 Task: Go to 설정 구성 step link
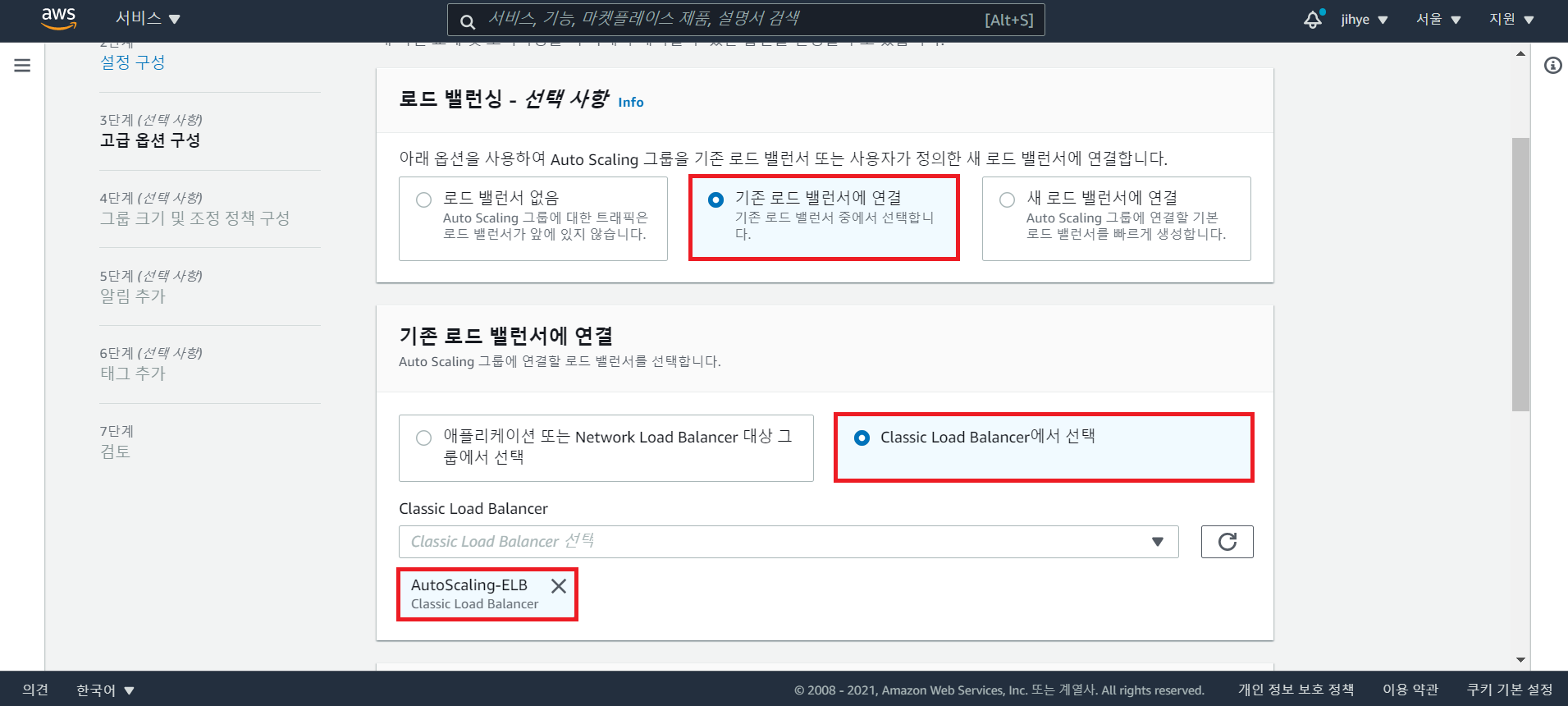pyautogui.click(x=132, y=62)
